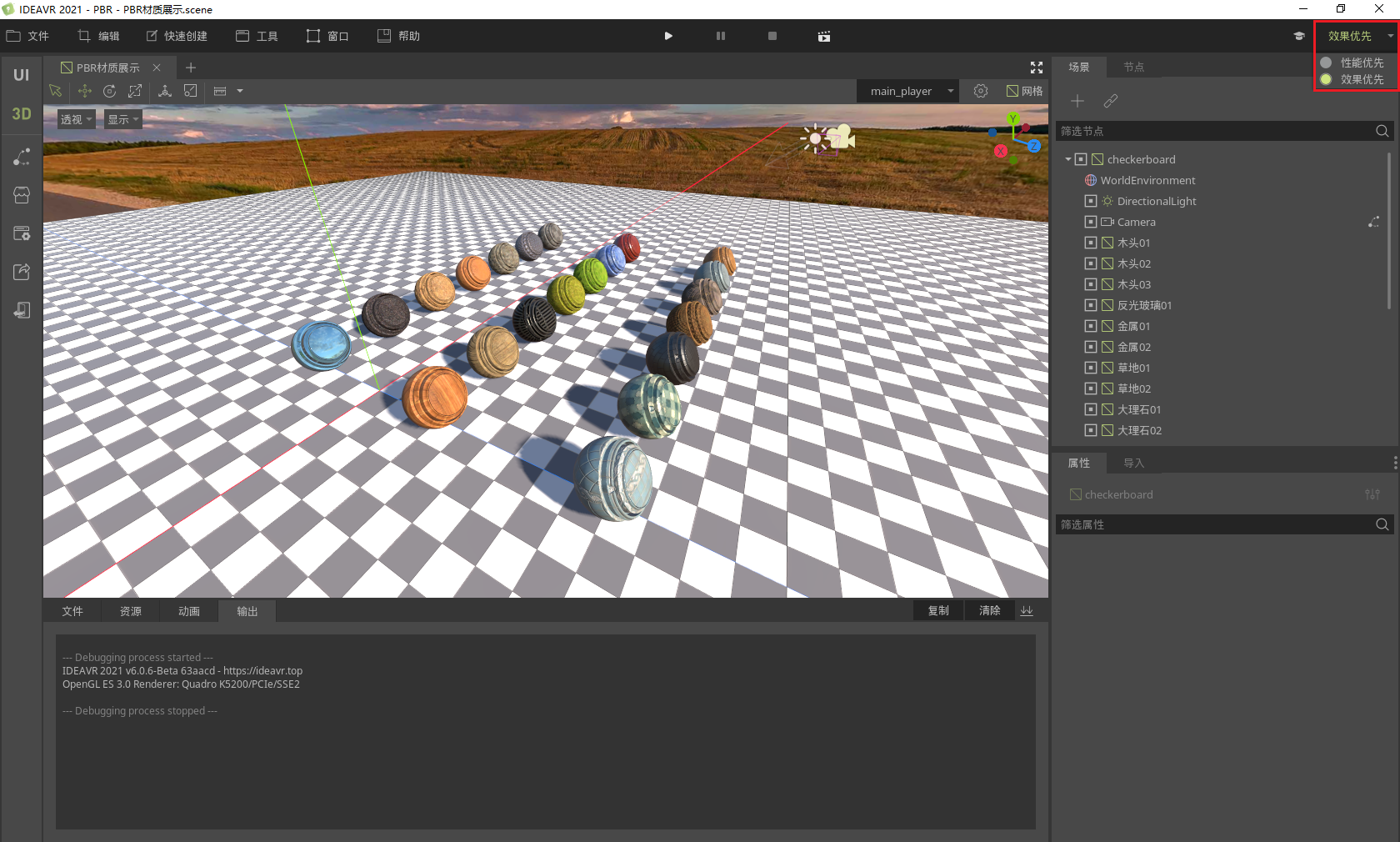Viewport: 1400px width, 842px height.
Task: Click the 复制 copy button
Action: point(938,610)
